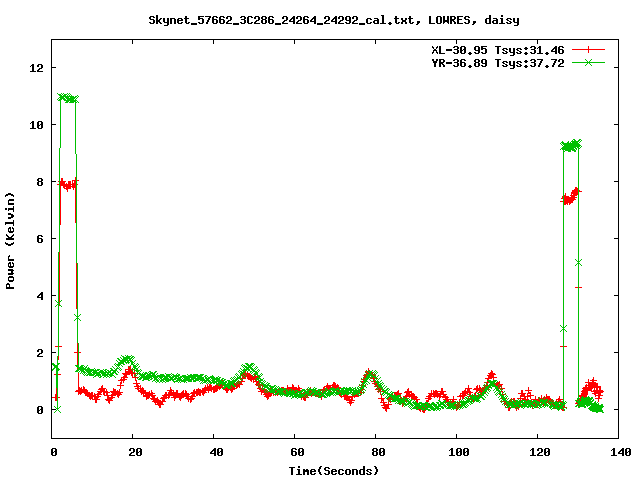Click the "Power (Kelvin)" y-axis label
The width and height of the screenshot is (640, 480).
click(x=10, y=241)
